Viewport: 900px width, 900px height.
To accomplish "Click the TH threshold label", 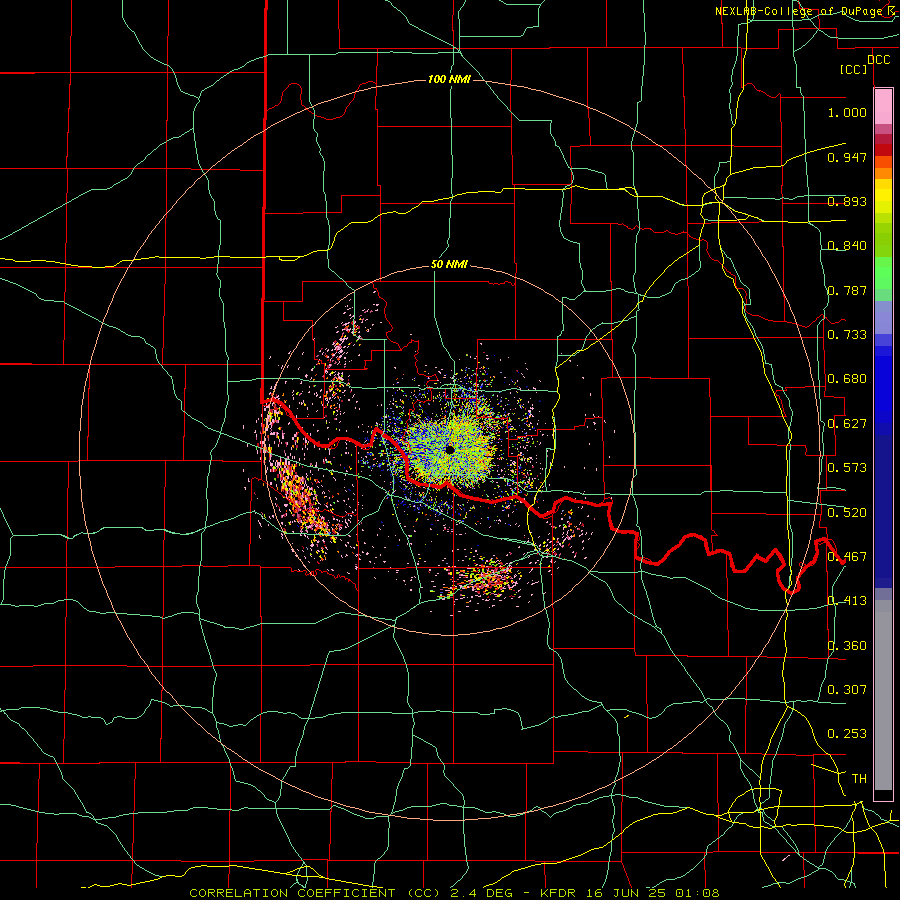I will pos(859,779).
